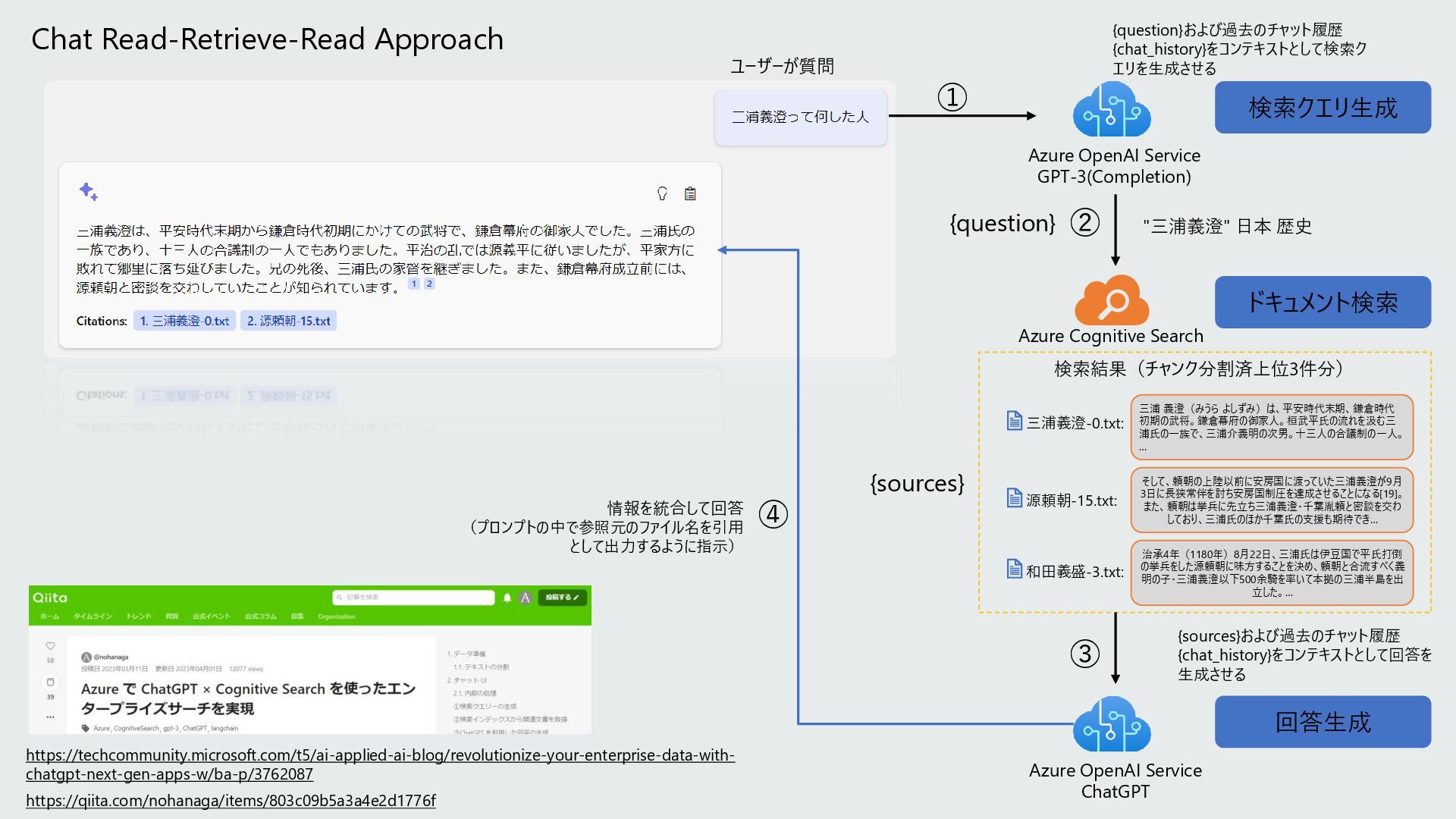Select the トレンド tab in the Qiita header
This screenshot has width=1456, height=819.
point(138,617)
